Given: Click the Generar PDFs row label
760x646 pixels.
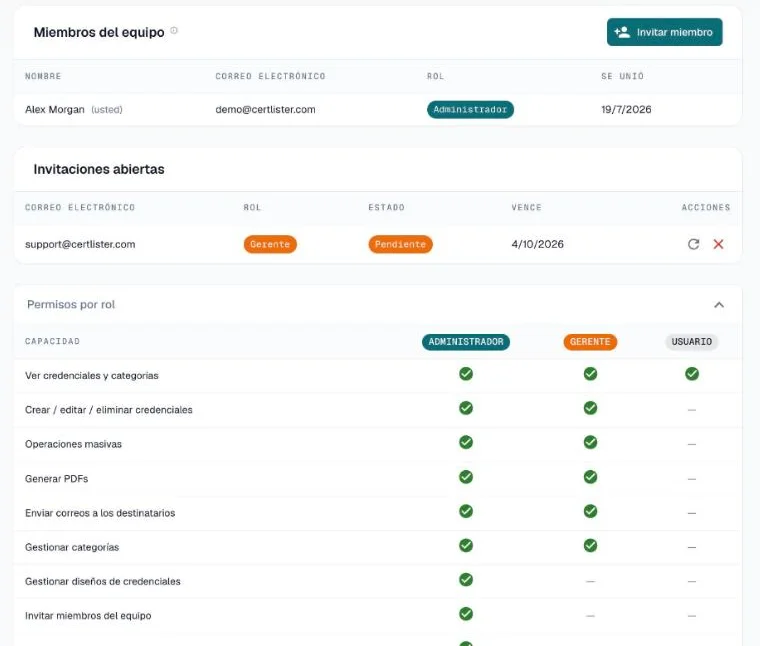Looking at the screenshot, I should (x=56, y=479).
